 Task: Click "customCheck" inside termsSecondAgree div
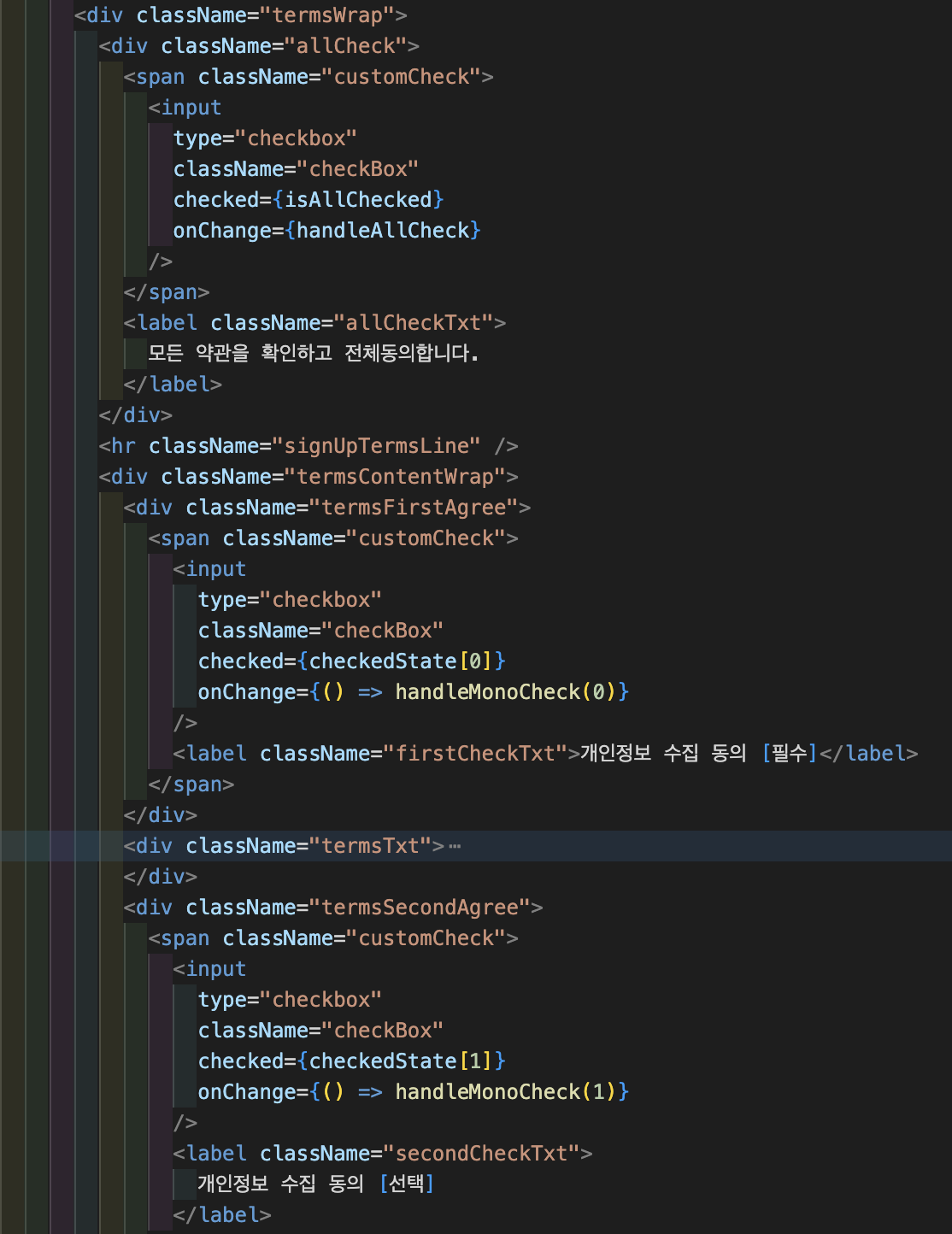coord(426,938)
